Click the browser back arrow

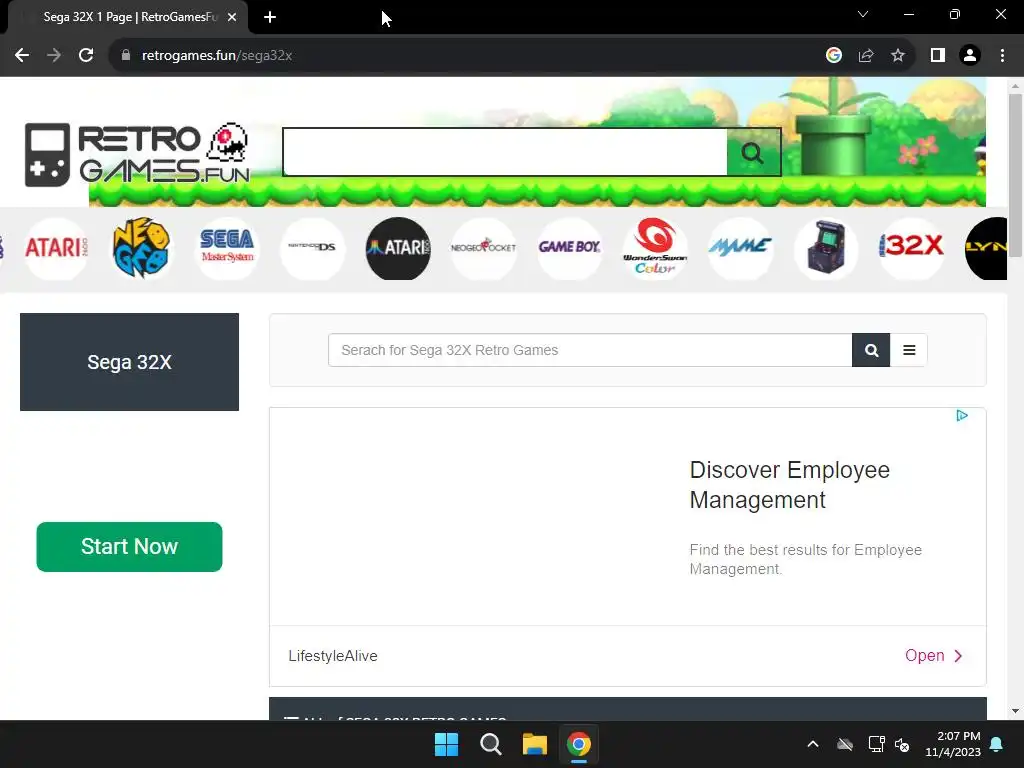(x=22, y=56)
